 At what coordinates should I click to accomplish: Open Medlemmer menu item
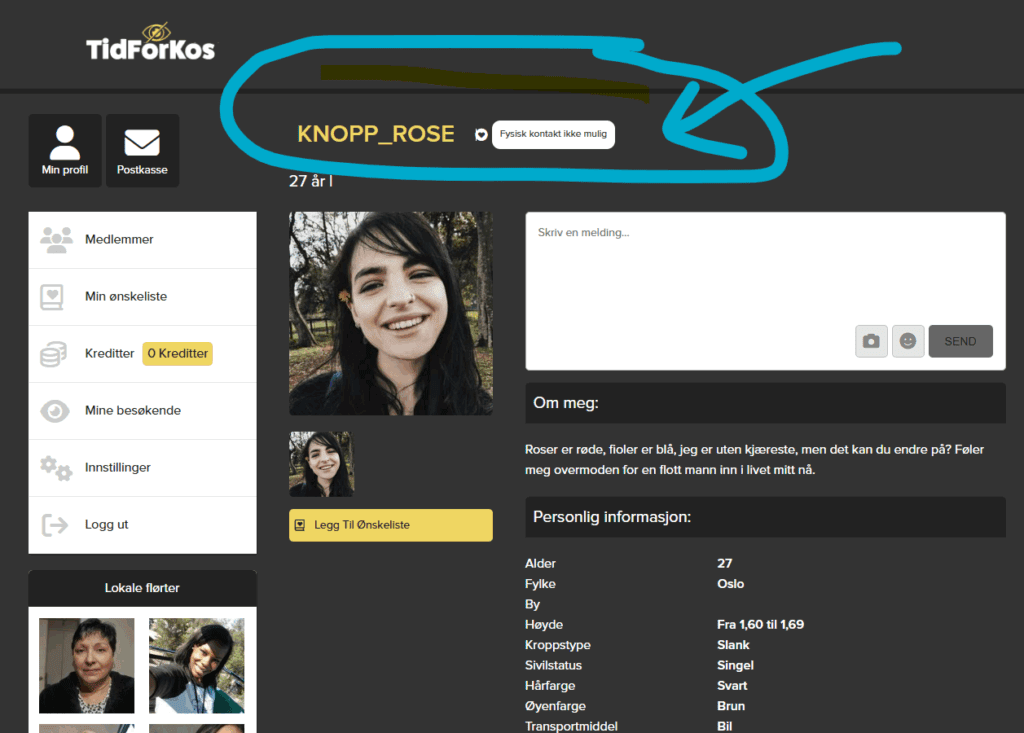[142, 240]
